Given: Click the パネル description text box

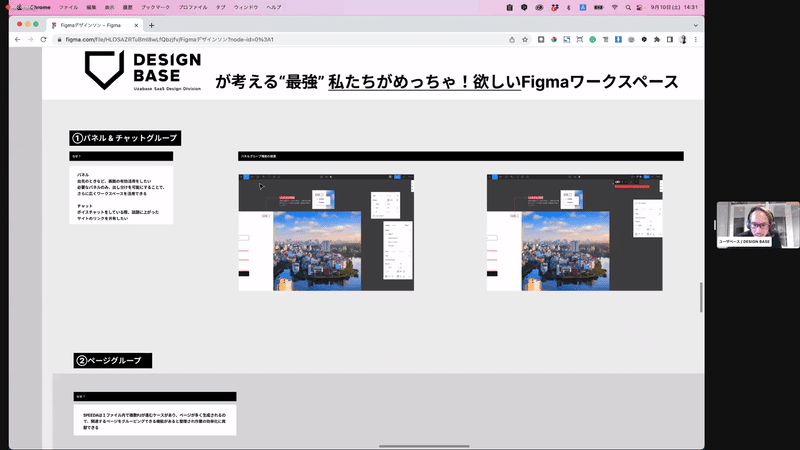Looking at the screenshot, I should pos(121,195).
